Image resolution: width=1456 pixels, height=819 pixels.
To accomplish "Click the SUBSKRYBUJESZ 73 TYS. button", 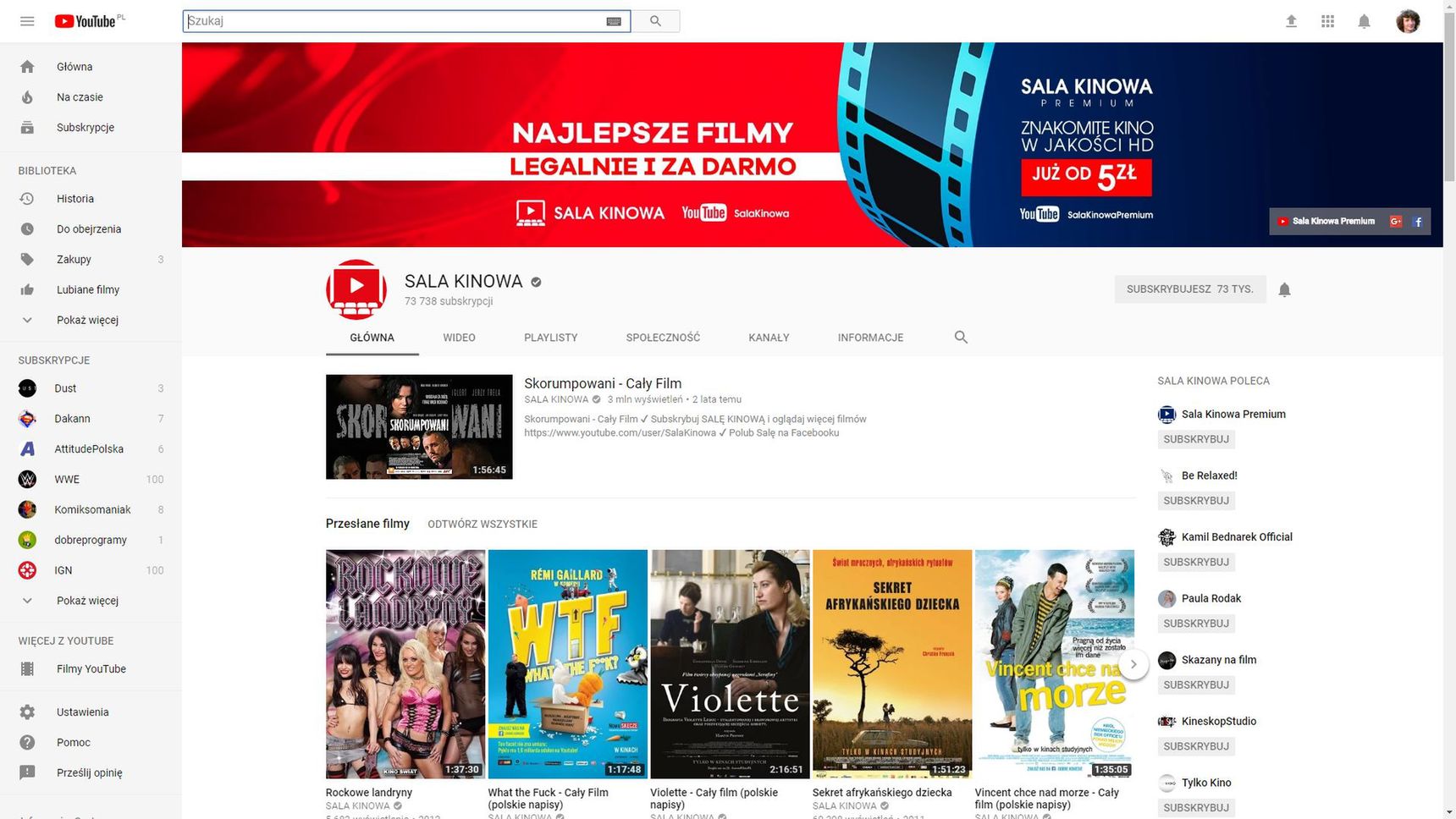I will tap(1190, 289).
